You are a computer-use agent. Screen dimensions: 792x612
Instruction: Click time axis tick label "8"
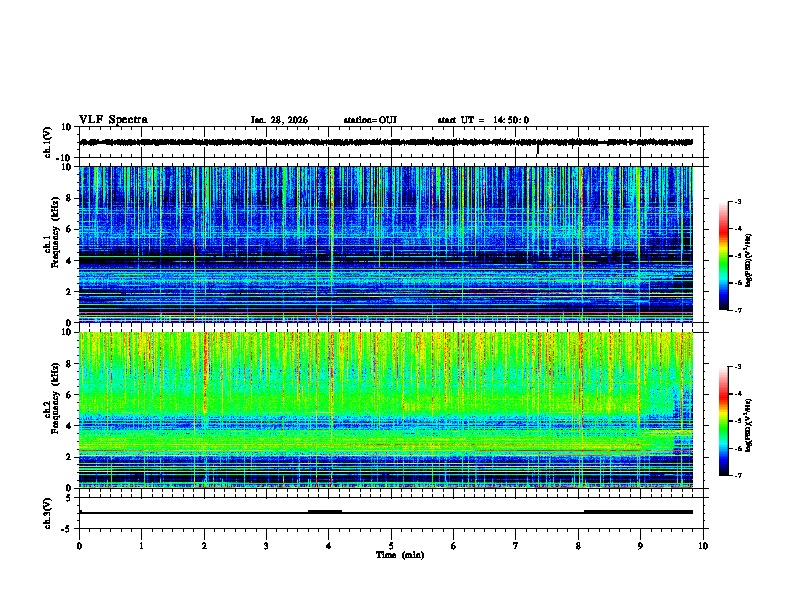pyautogui.click(x=578, y=546)
